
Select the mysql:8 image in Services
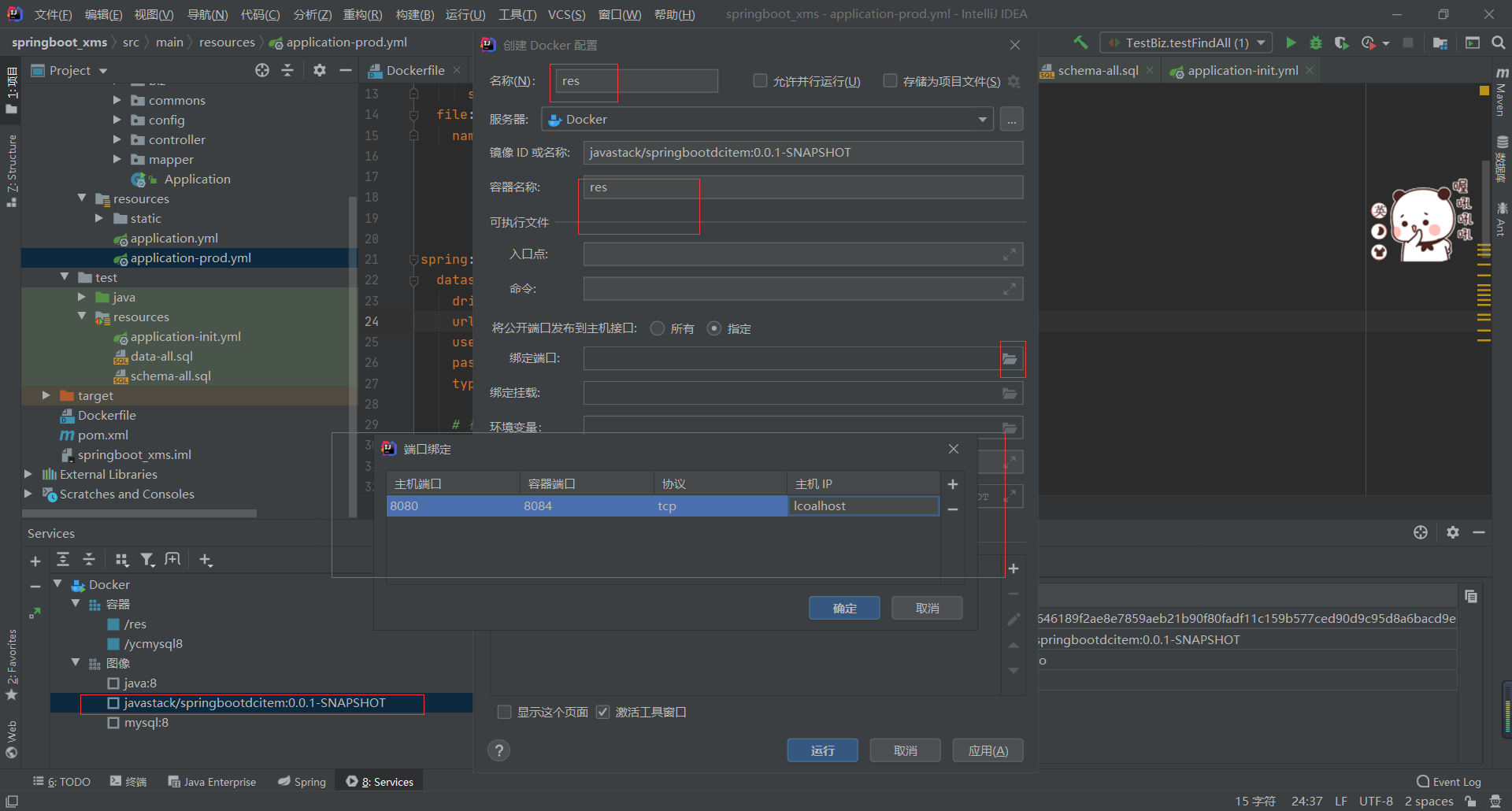(146, 722)
